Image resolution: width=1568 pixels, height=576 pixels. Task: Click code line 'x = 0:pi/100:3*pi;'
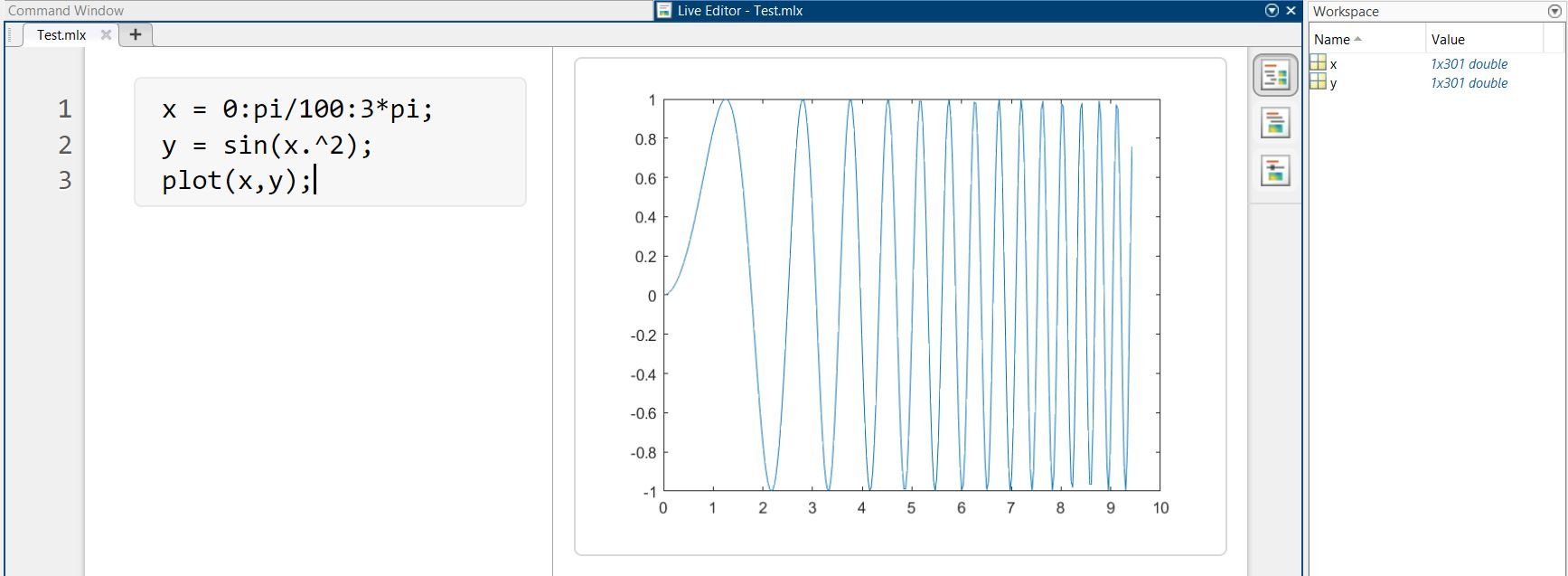tap(298, 109)
